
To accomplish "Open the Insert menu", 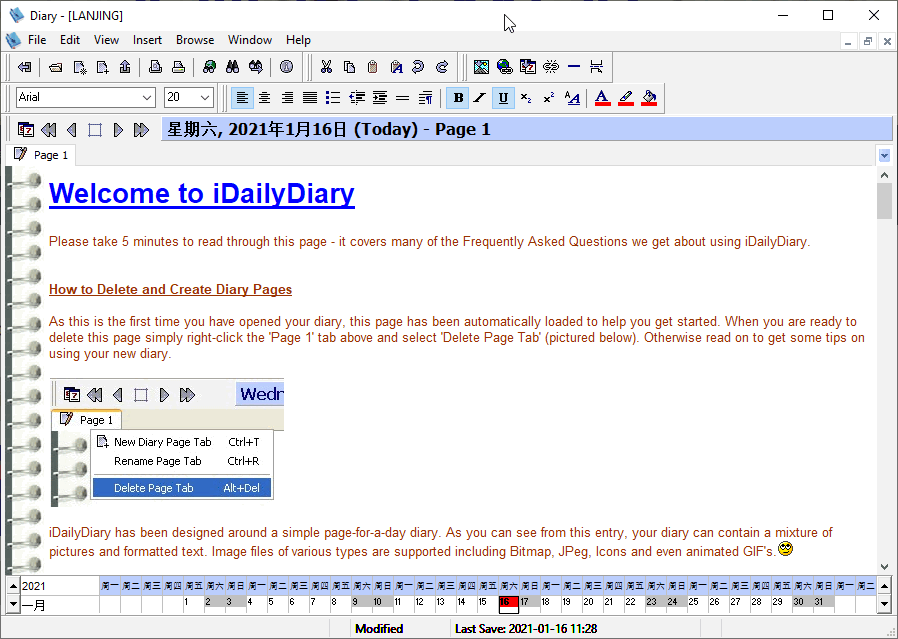I will pyautogui.click(x=147, y=40).
